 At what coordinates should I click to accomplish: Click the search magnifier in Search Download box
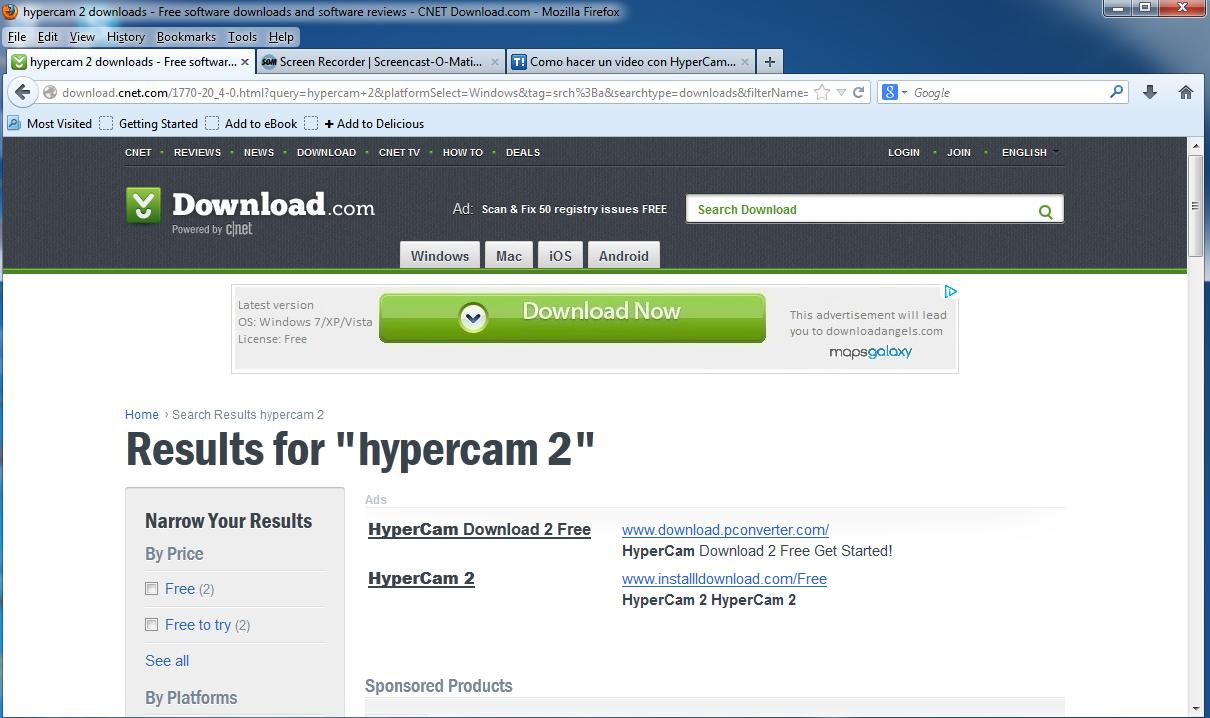point(1045,211)
